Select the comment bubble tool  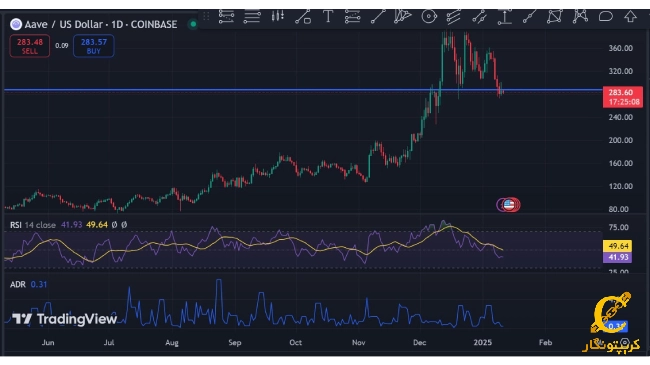tap(606, 17)
